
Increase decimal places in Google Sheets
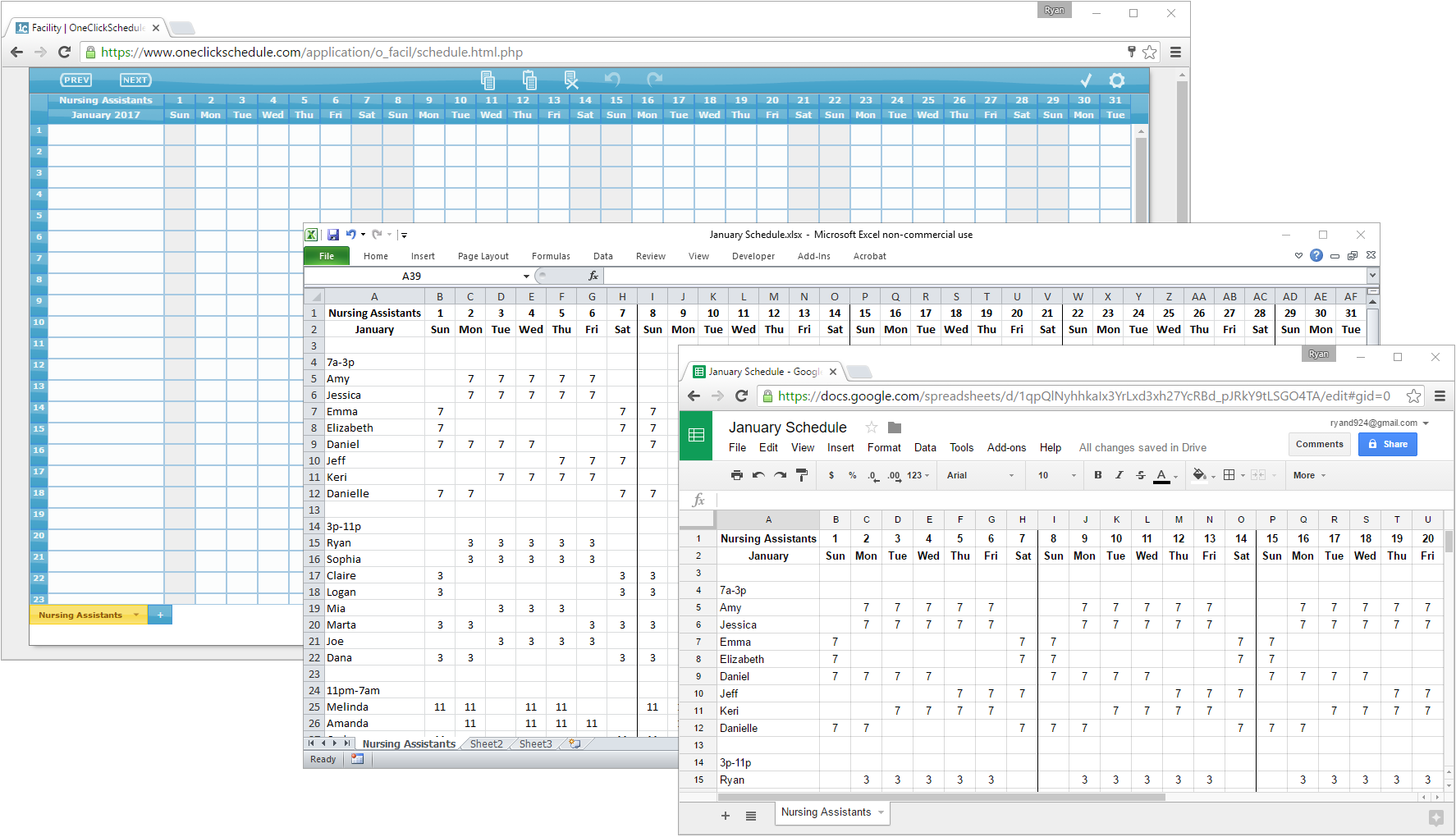[x=894, y=475]
